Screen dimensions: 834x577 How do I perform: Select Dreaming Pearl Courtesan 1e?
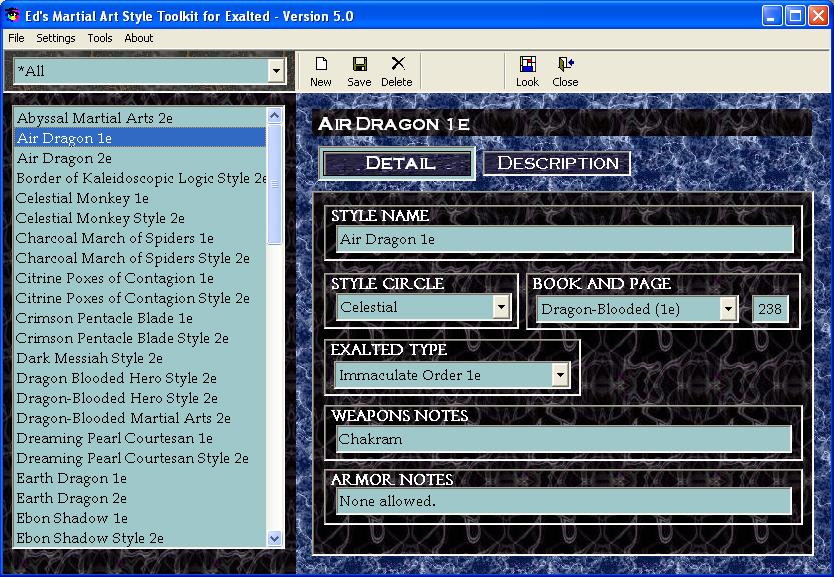(140, 438)
